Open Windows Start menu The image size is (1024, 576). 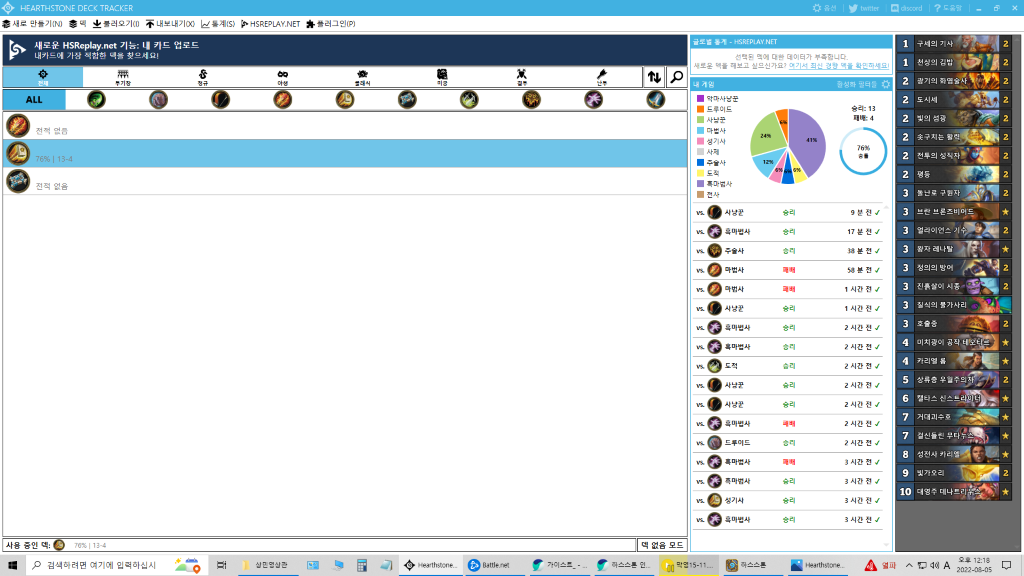[12, 565]
